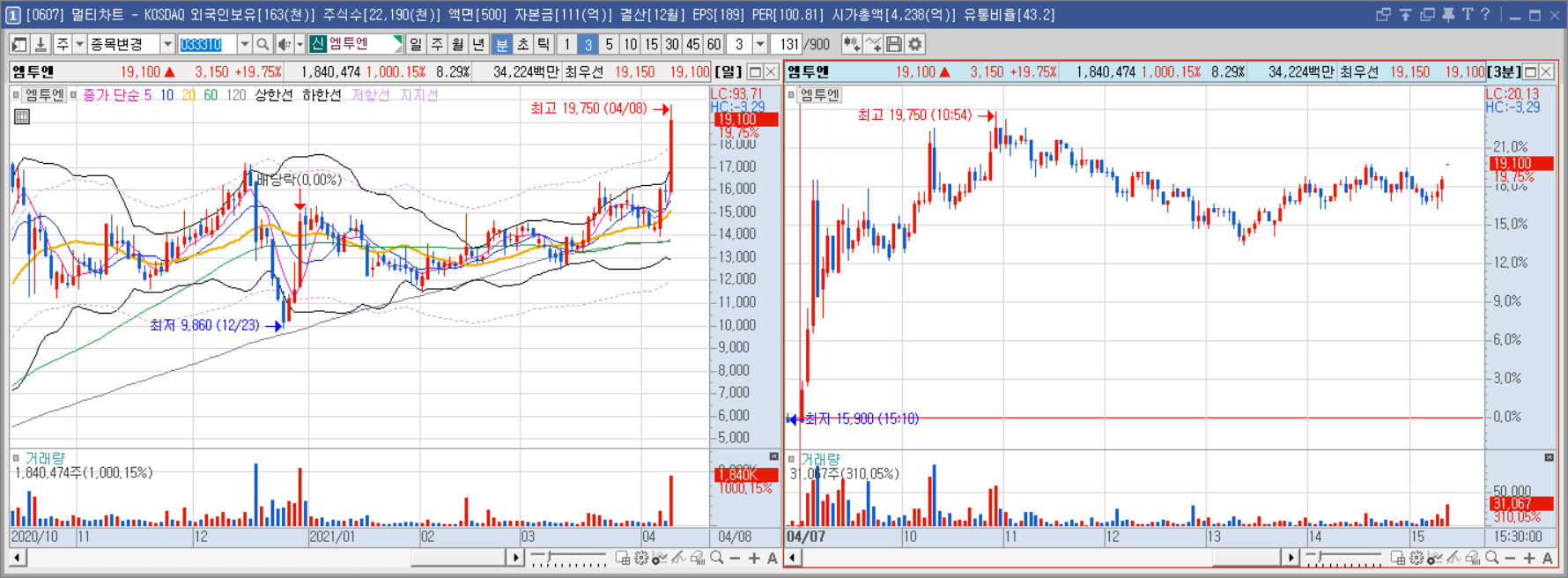Zoom in with the left chart plus icon
Screen dimensions: 1568x578
coord(754,558)
